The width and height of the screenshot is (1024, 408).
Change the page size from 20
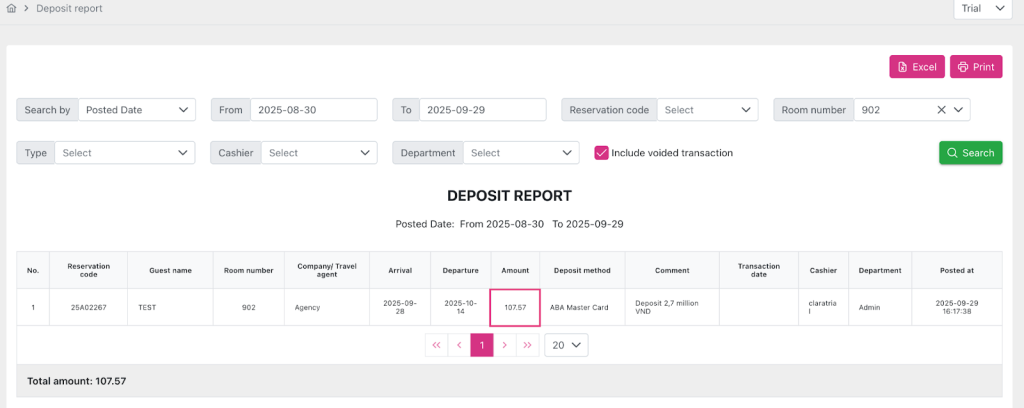(565, 345)
